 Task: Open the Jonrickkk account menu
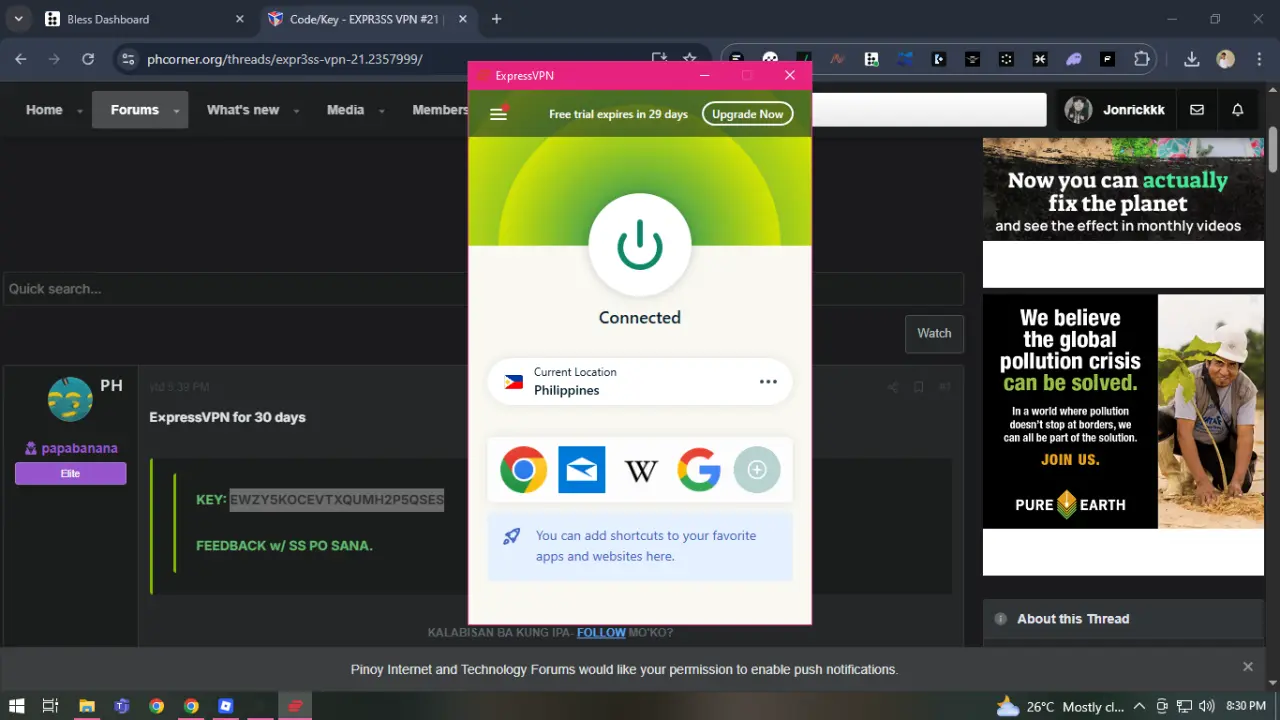coord(1114,110)
